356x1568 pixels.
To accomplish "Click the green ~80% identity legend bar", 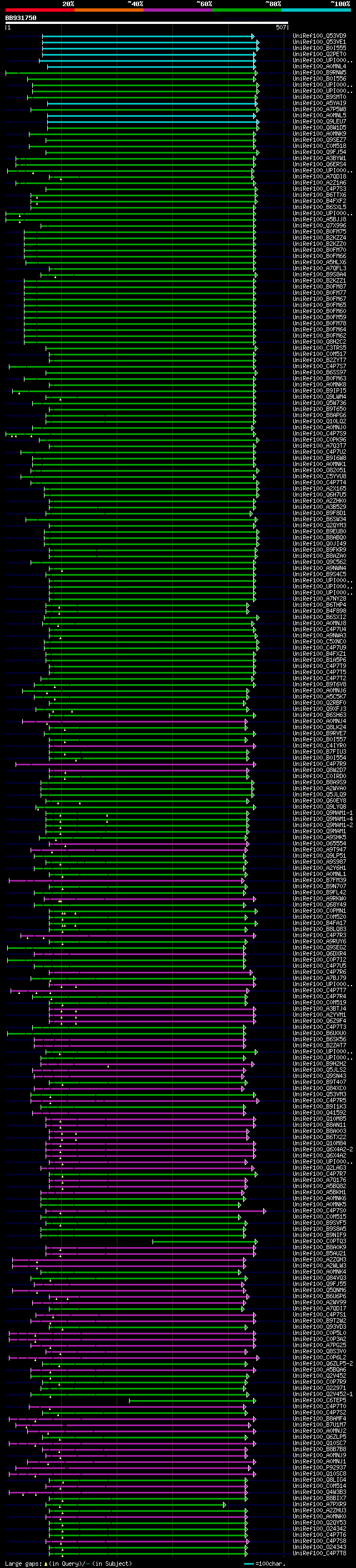I will [247, 10].
